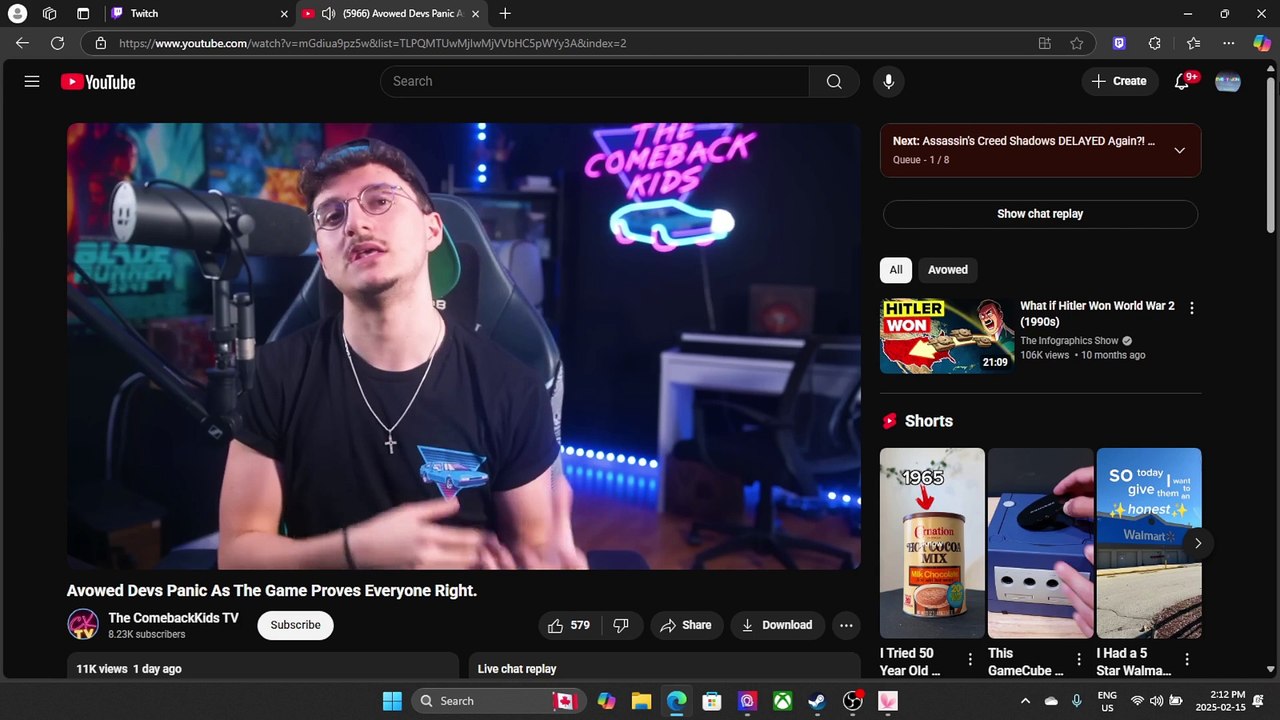Subscribe to The ComebackKids TV
The image size is (1280, 720).
(295, 625)
